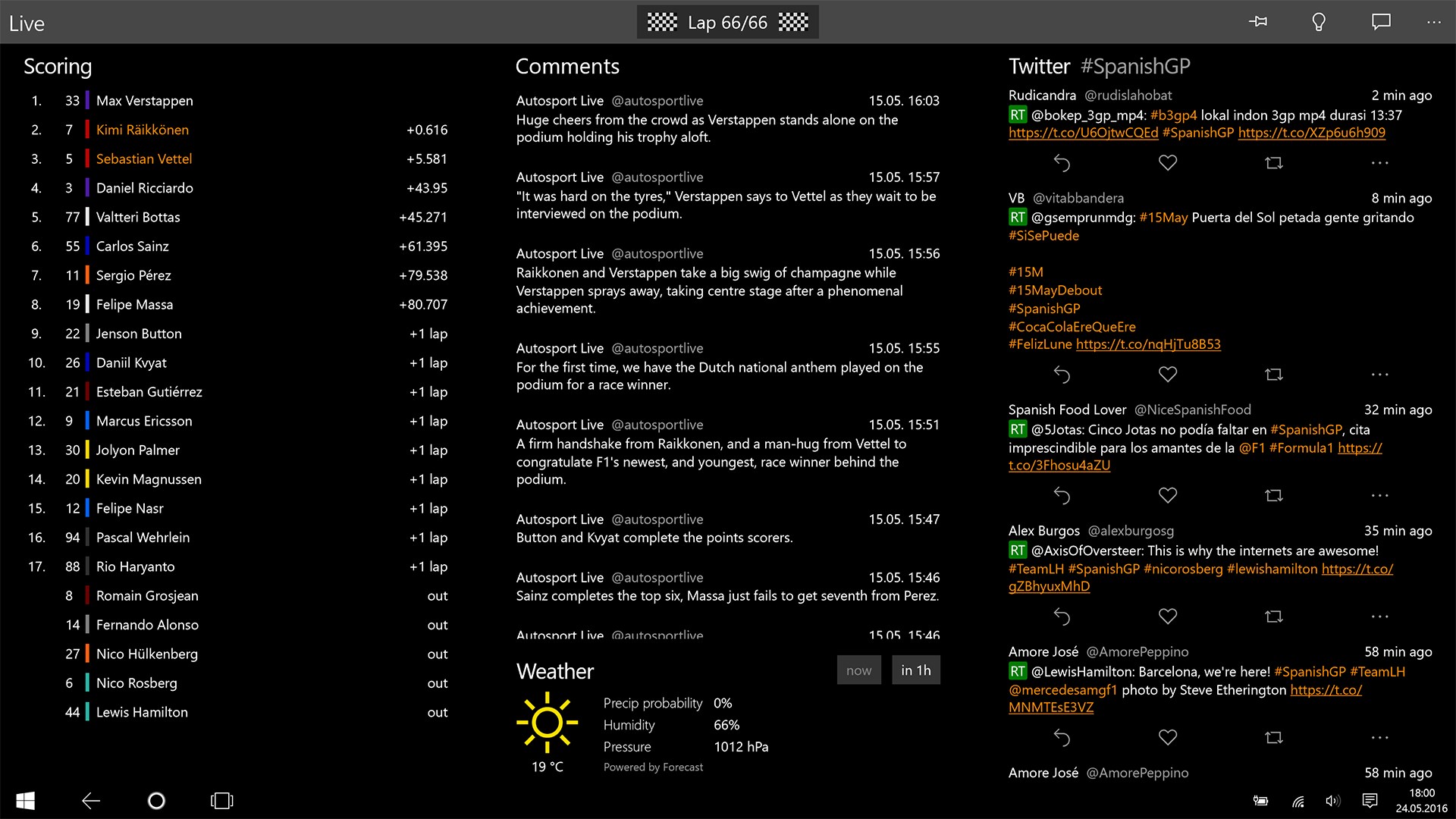Select the Live section title
The width and height of the screenshot is (1456, 819).
(27, 24)
